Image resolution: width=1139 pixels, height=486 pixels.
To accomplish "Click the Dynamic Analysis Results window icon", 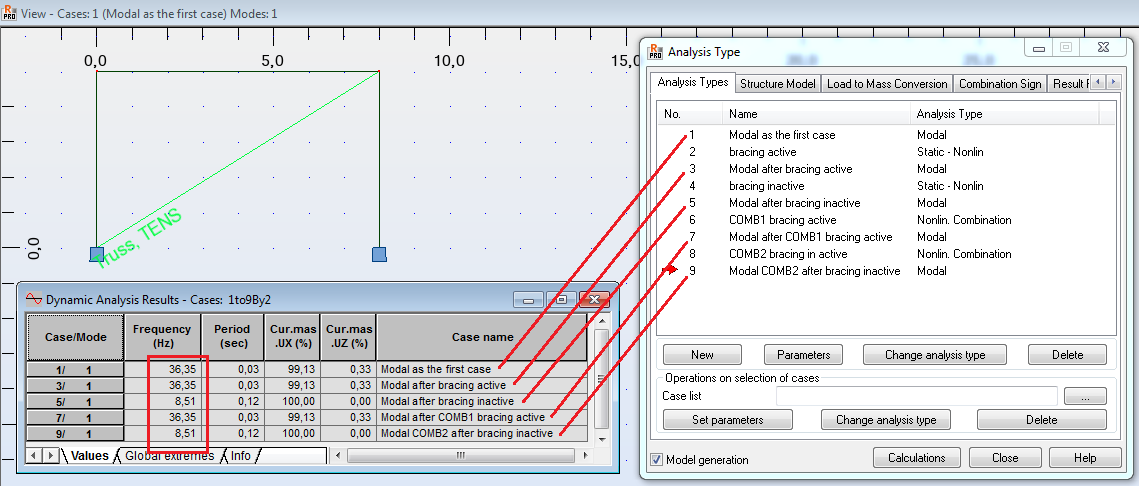I will (33, 299).
